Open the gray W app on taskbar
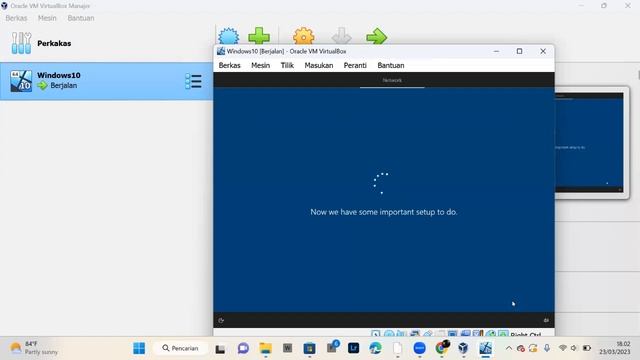The image size is (640, 360). click(x=287, y=348)
